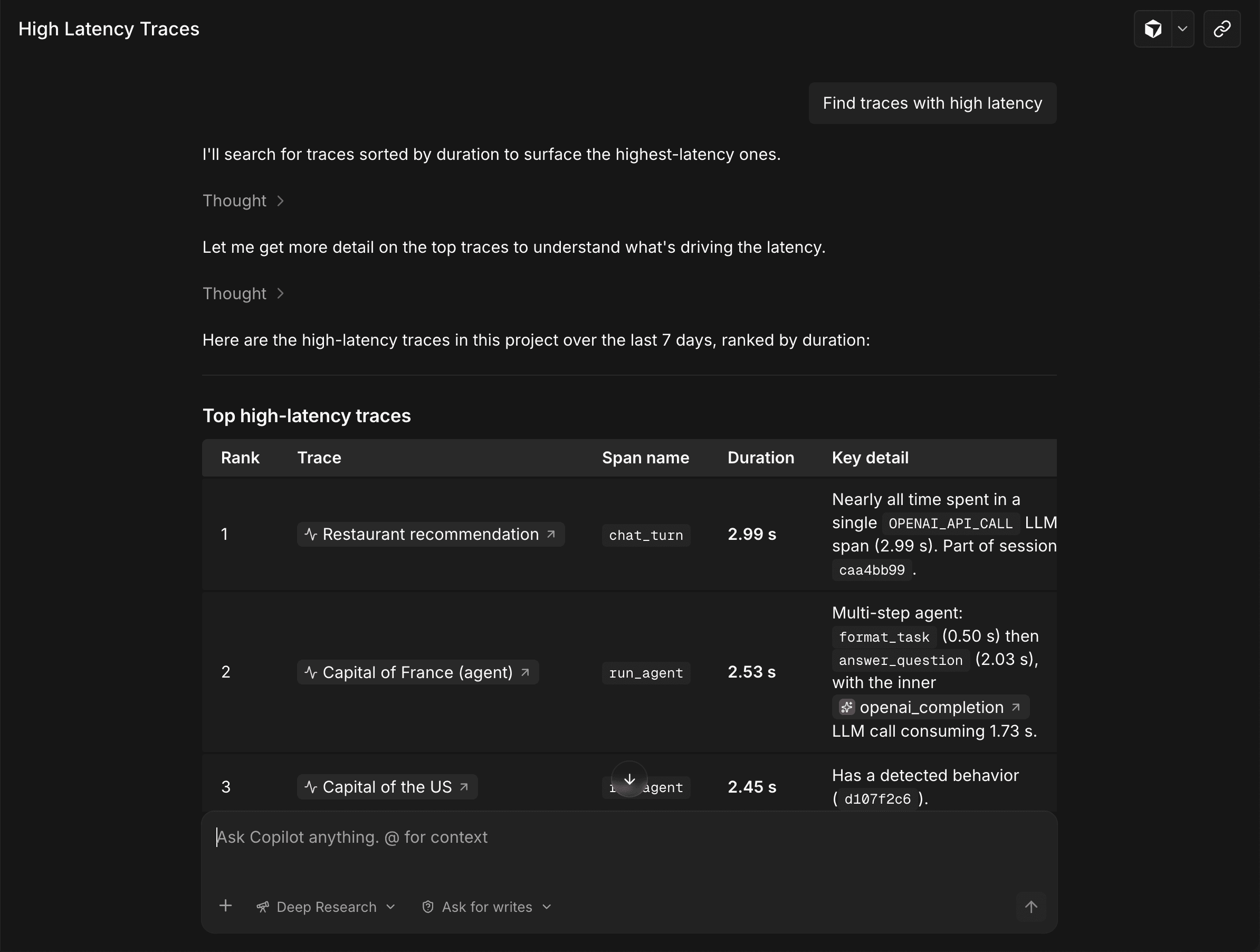Click the OPENAI_API_CALL code tag

951,523
